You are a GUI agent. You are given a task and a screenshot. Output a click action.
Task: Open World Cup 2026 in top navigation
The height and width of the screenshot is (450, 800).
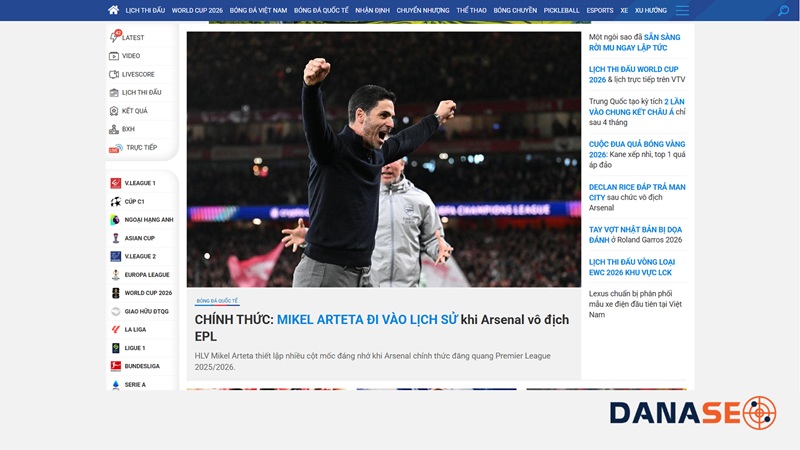point(197,10)
